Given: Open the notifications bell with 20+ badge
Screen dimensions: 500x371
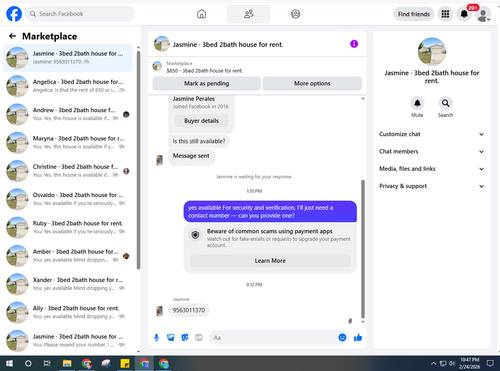Looking at the screenshot, I should click(464, 14).
